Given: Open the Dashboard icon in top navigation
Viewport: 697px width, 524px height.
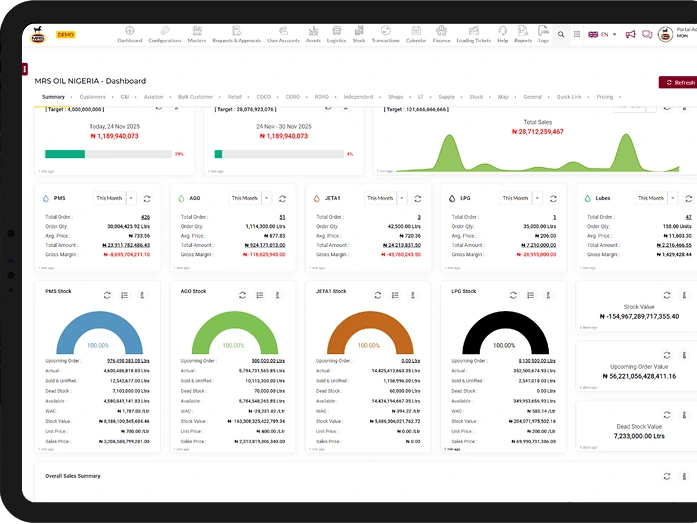Looking at the screenshot, I should coord(130,34).
